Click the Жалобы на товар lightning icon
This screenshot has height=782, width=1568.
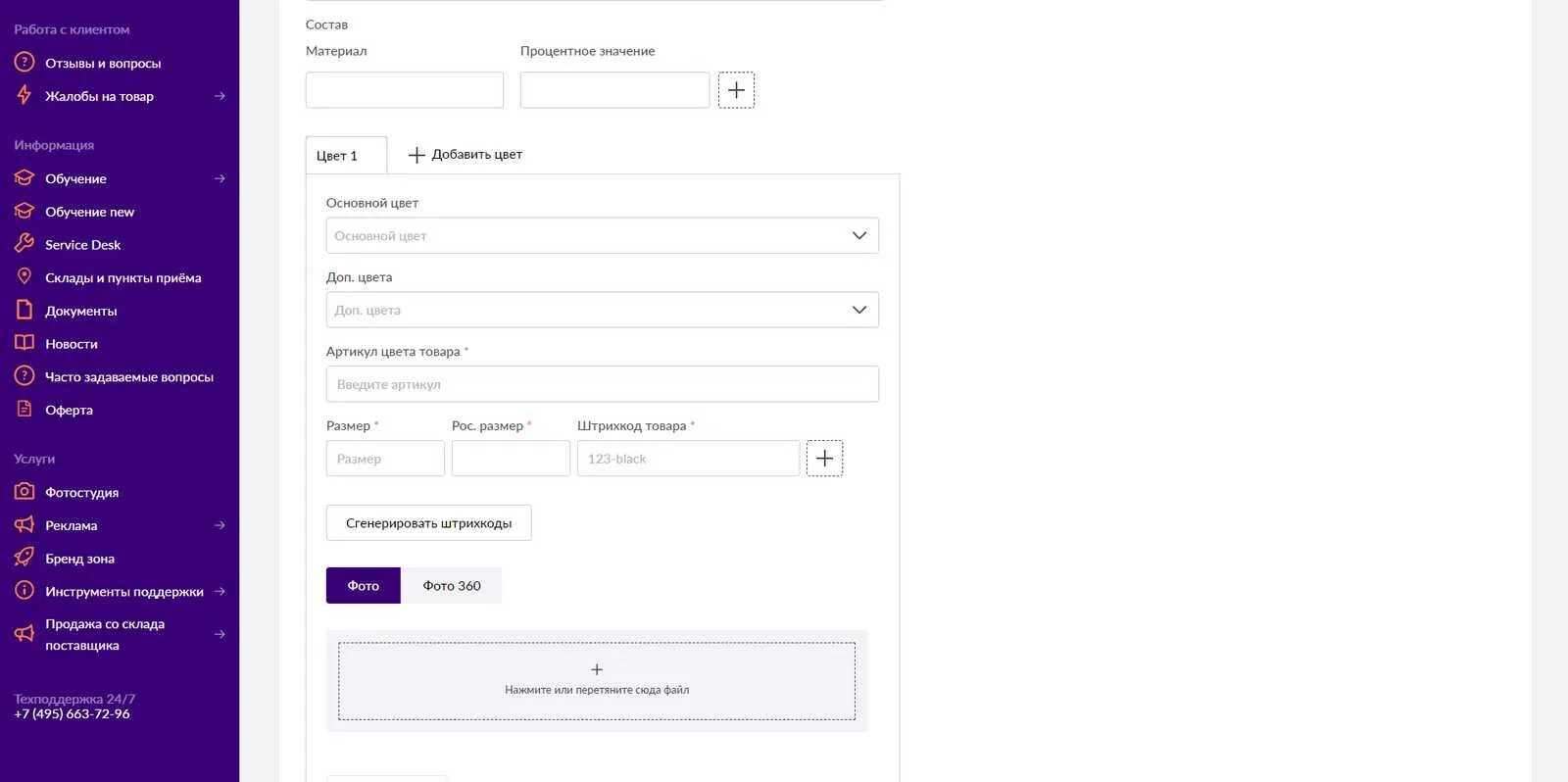point(24,95)
